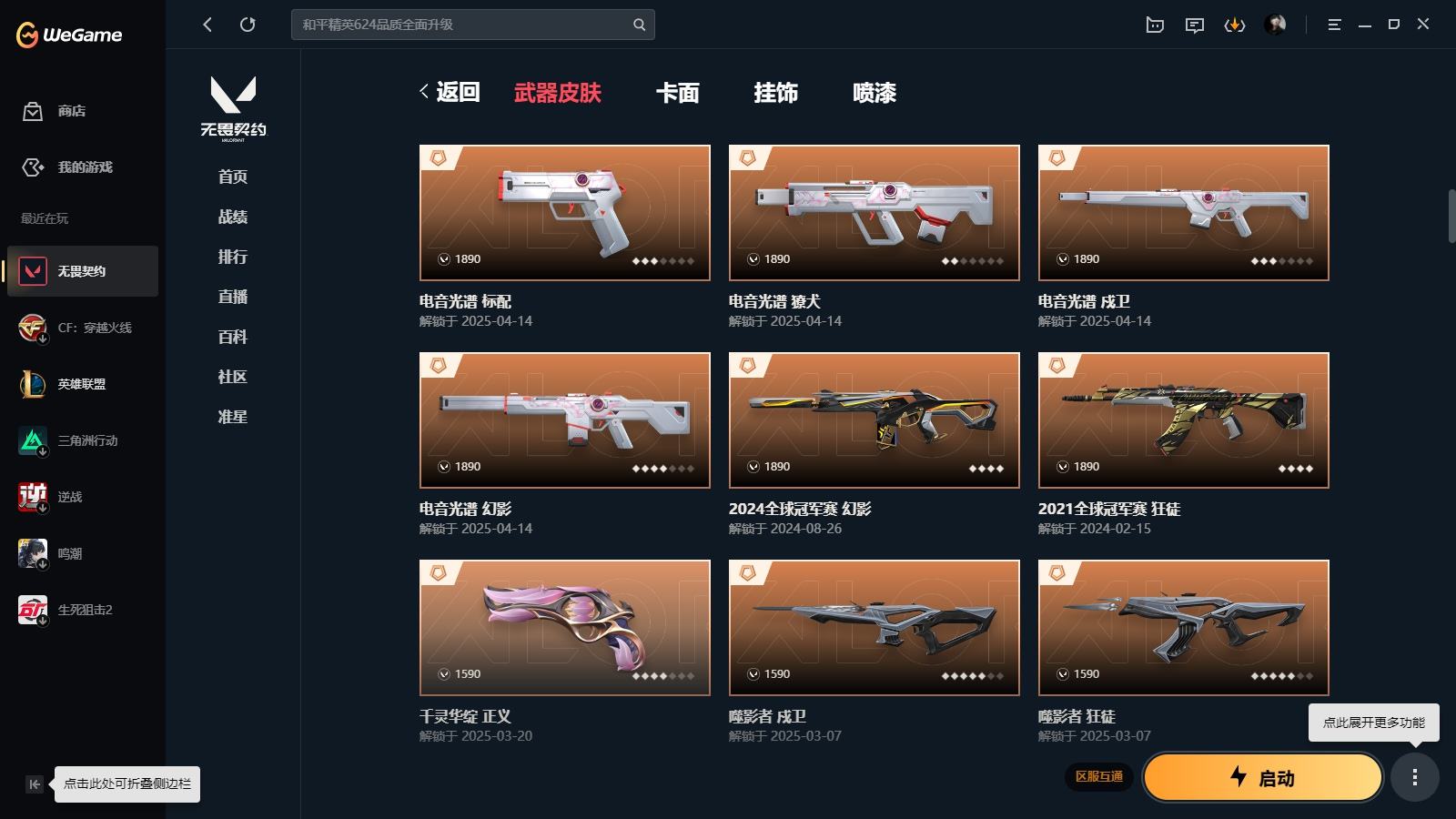Click the search magnifier icon

coord(639,25)
